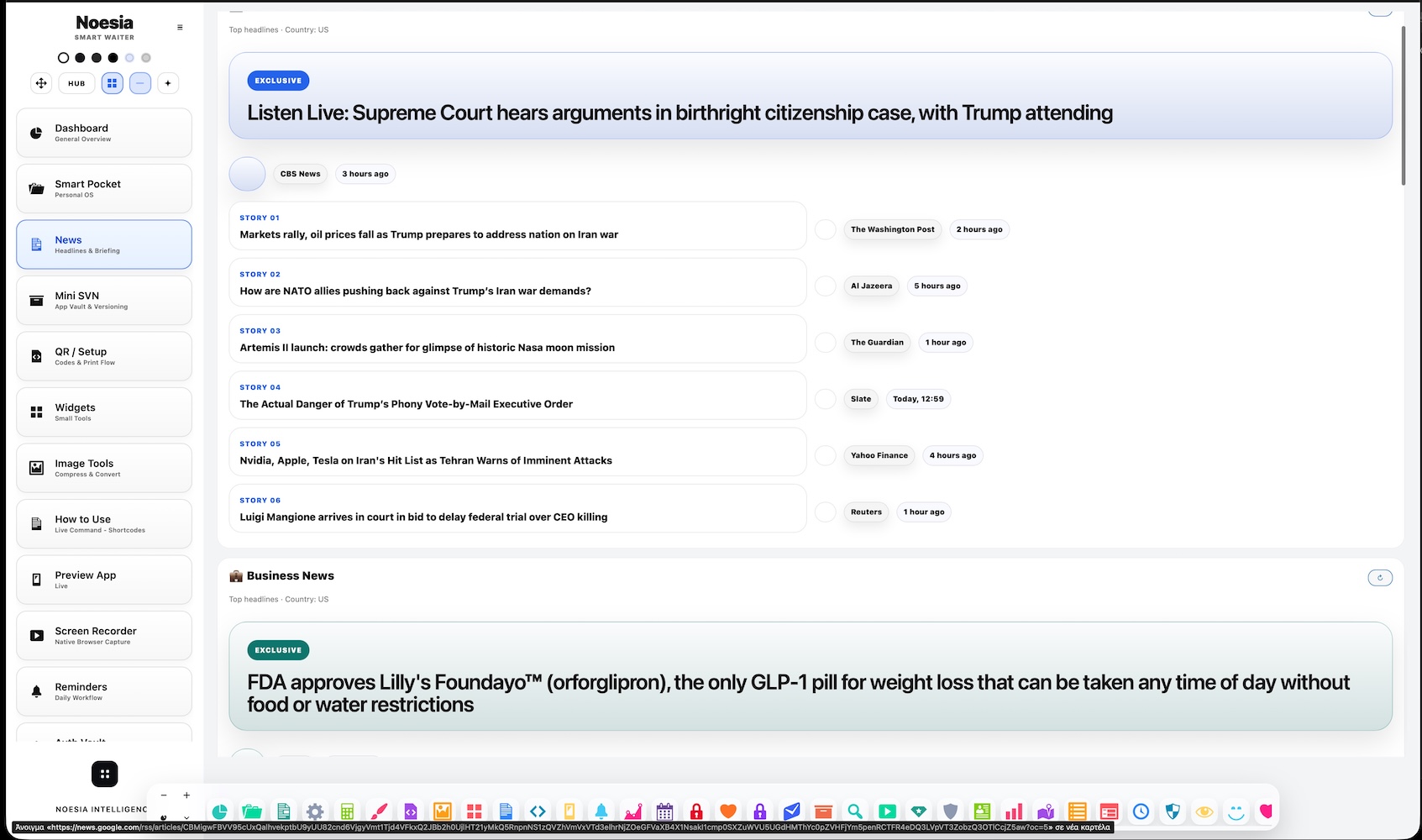Screen dimensions: 1422x840
Task: Click the dock minus zoom button
Action: coord(164,795)
